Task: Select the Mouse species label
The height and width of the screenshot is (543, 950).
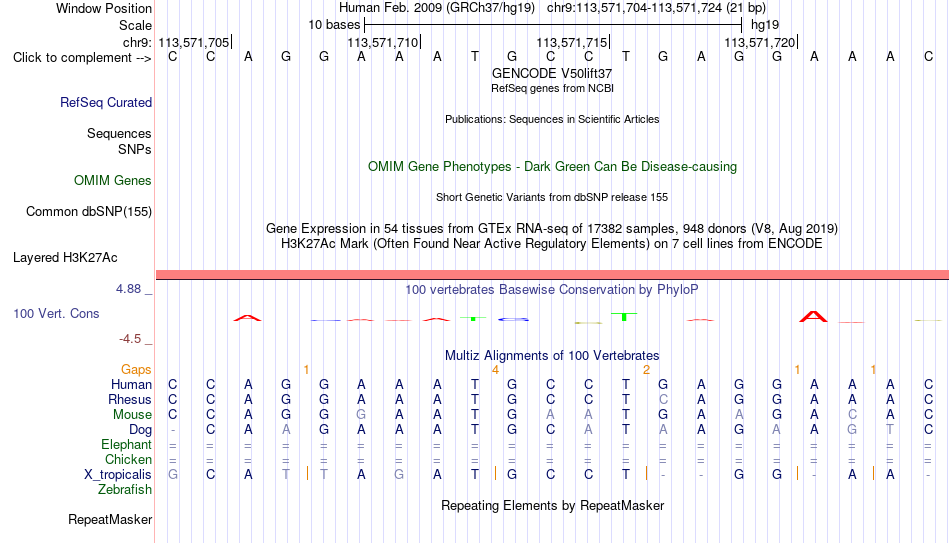Action: point(132,415)
